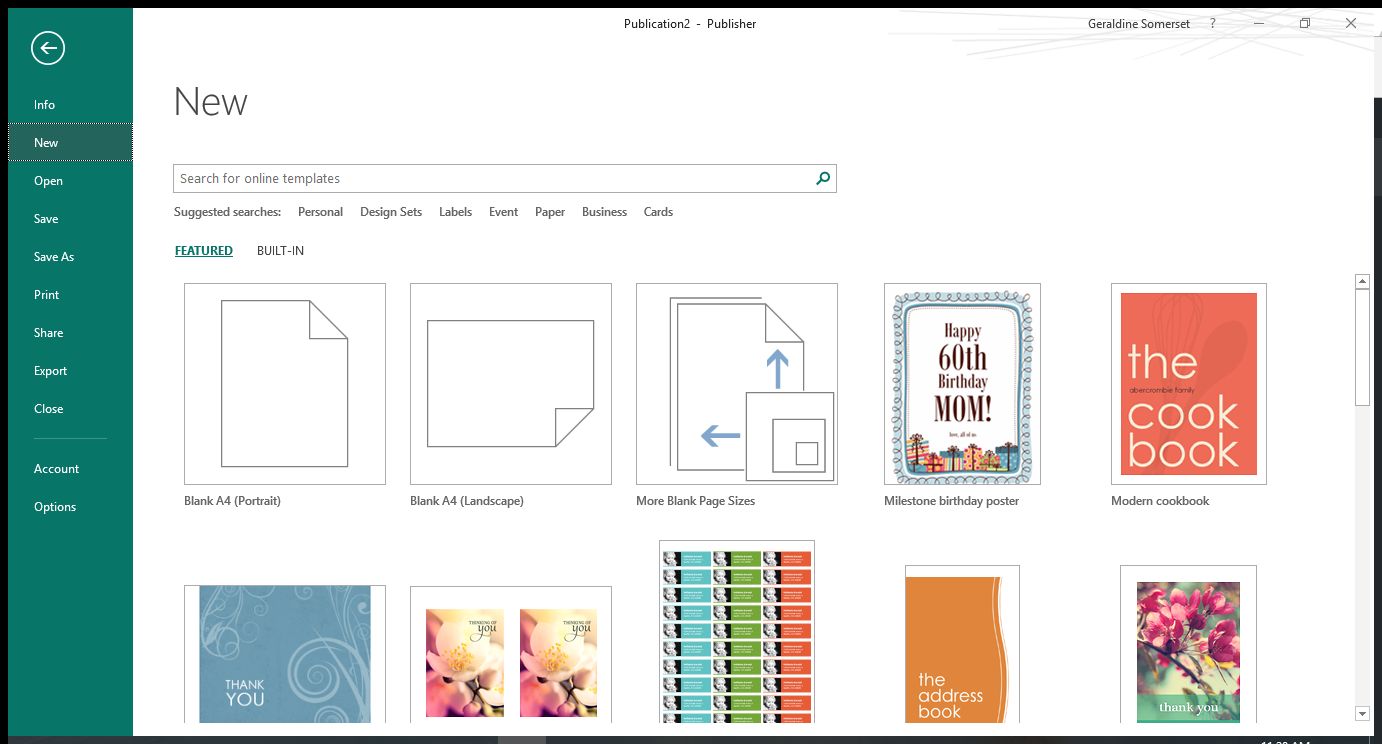Viewport: 1382px width, 744px height.
Task: Go to Save As in sidebar
Action: click(54, 257)
